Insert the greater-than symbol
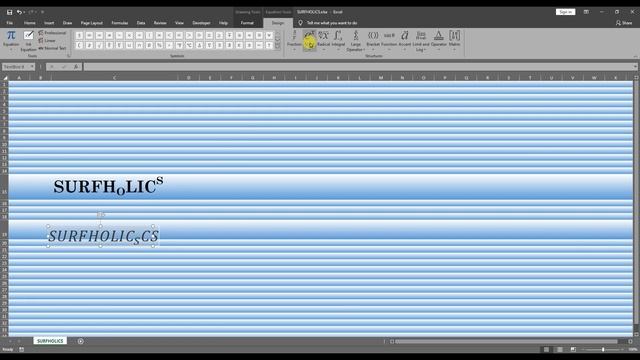Viewport: 640px width, 360px height. pos(189,36)
